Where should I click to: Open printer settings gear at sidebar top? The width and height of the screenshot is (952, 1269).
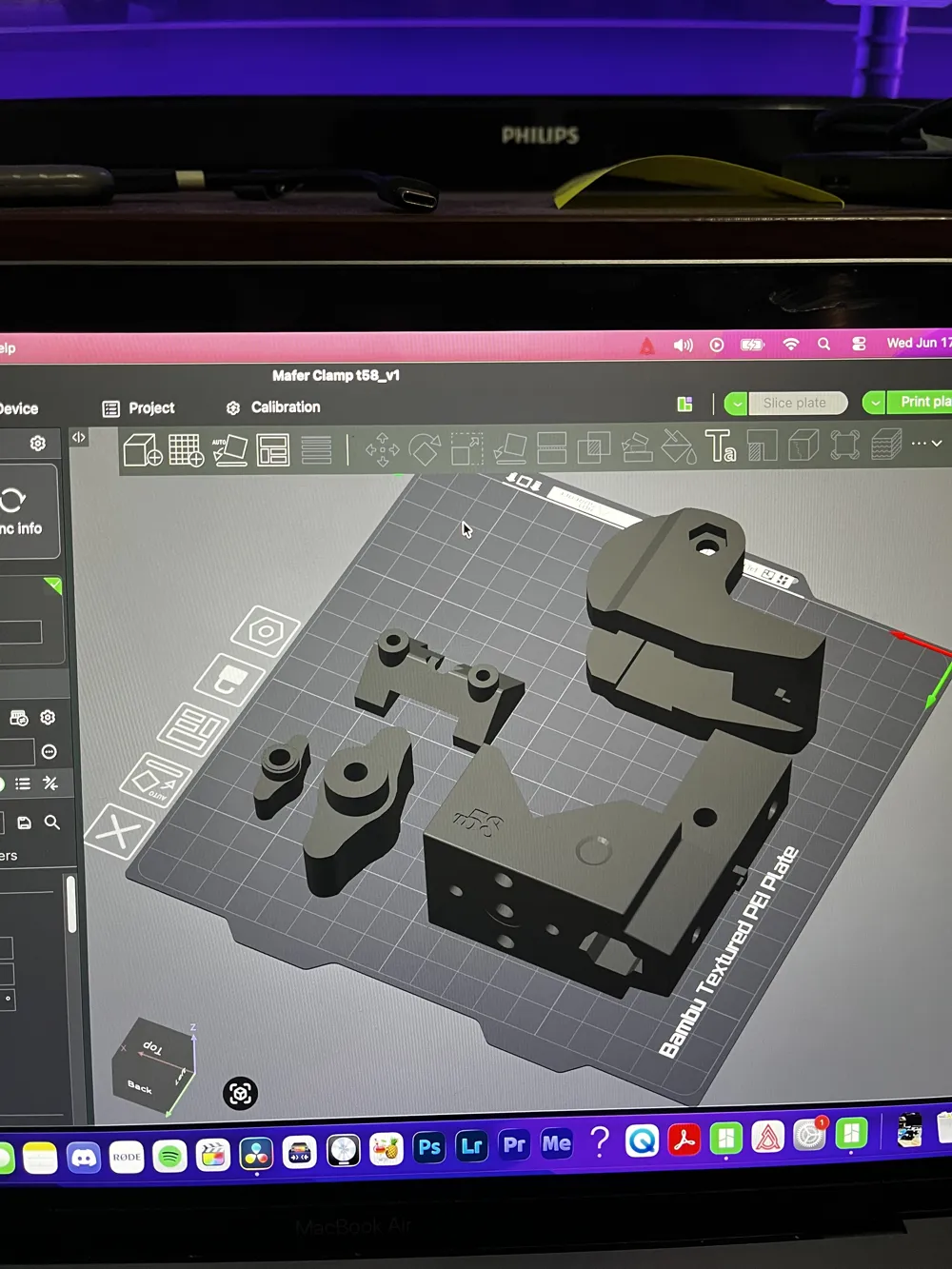click(38, 444)
